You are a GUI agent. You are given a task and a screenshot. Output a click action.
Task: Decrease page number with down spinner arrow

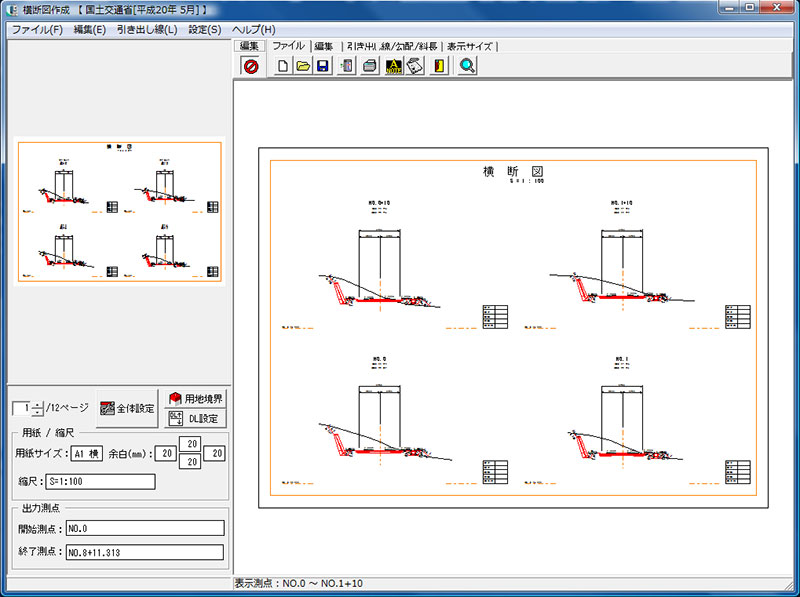[x=38, y=413]
